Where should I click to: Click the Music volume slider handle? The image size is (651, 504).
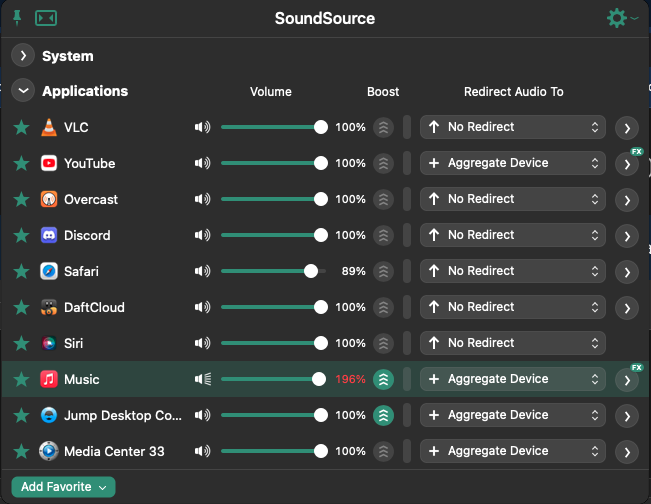tap(319, 379)
